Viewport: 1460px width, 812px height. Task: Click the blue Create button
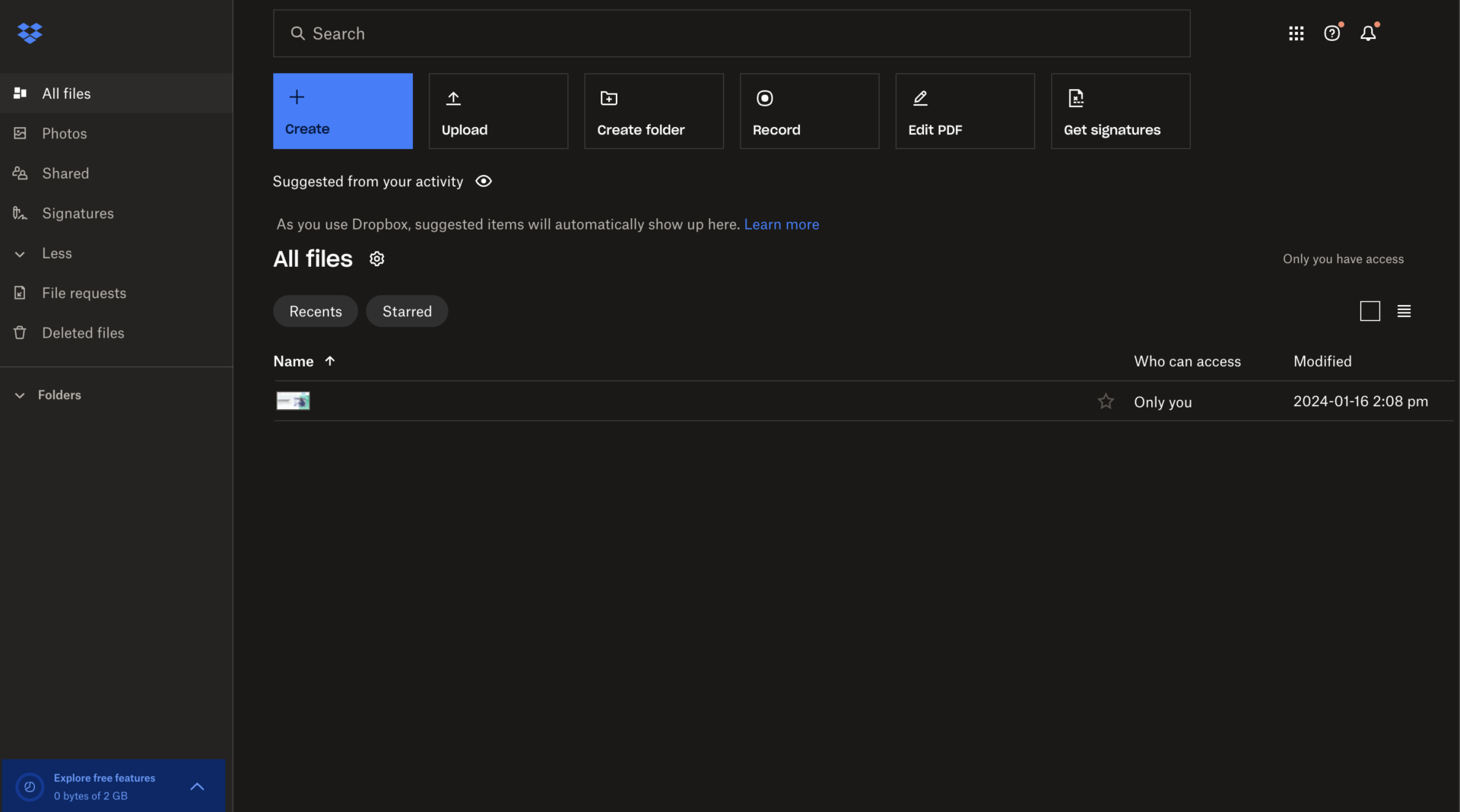[x=342, y=111]
